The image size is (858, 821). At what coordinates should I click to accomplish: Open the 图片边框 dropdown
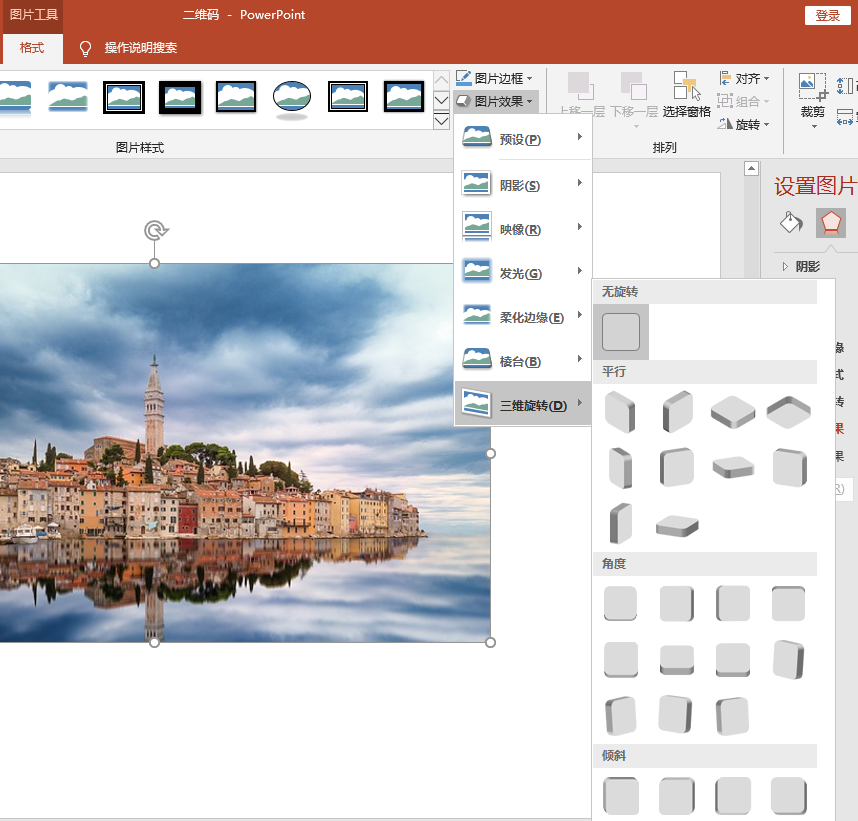[495, 78]
